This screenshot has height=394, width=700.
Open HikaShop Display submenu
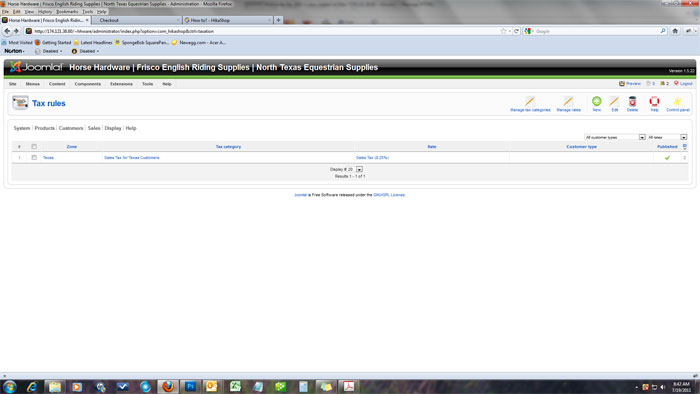click(113, 128)
